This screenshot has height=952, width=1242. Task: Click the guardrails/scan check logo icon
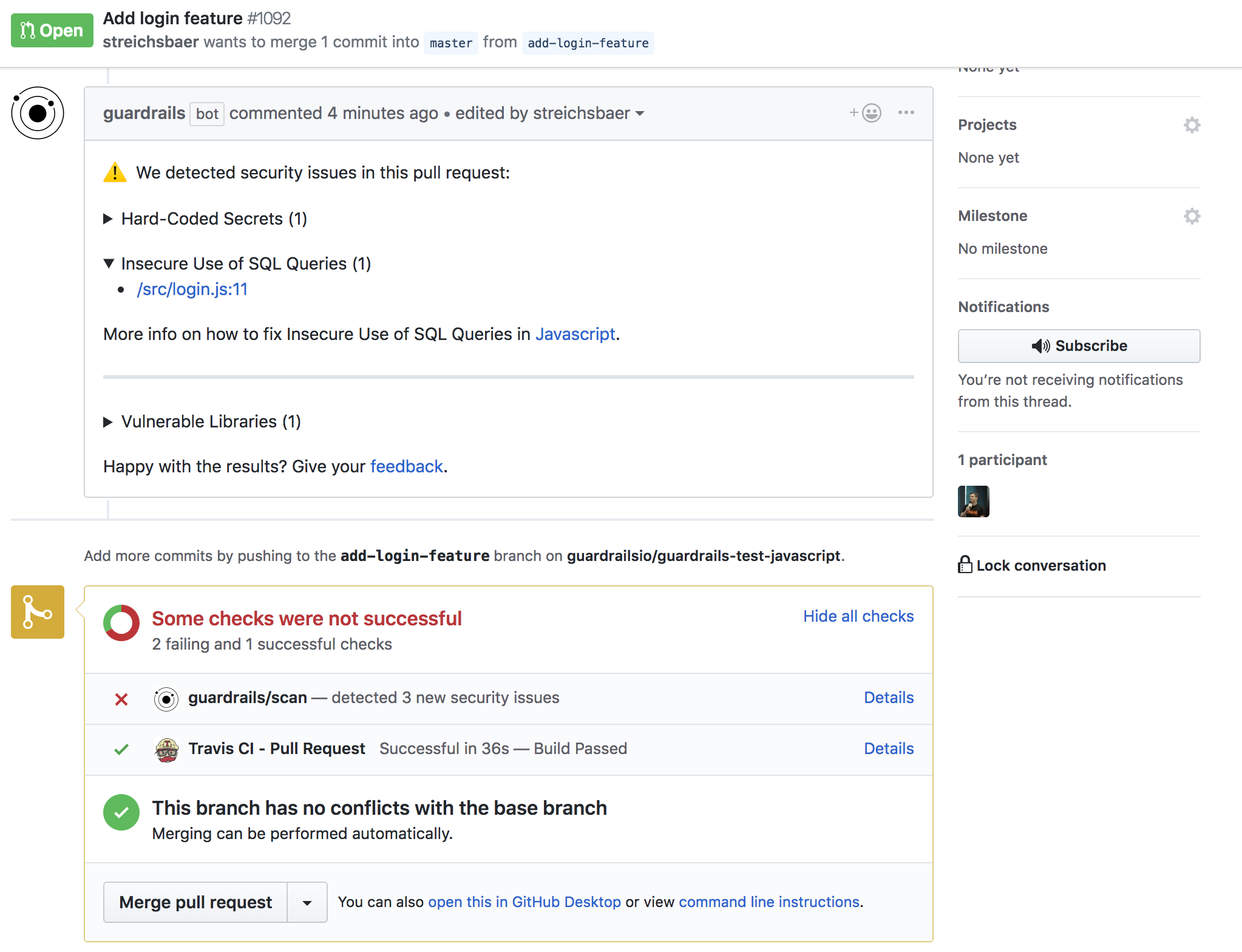point(166,699)
